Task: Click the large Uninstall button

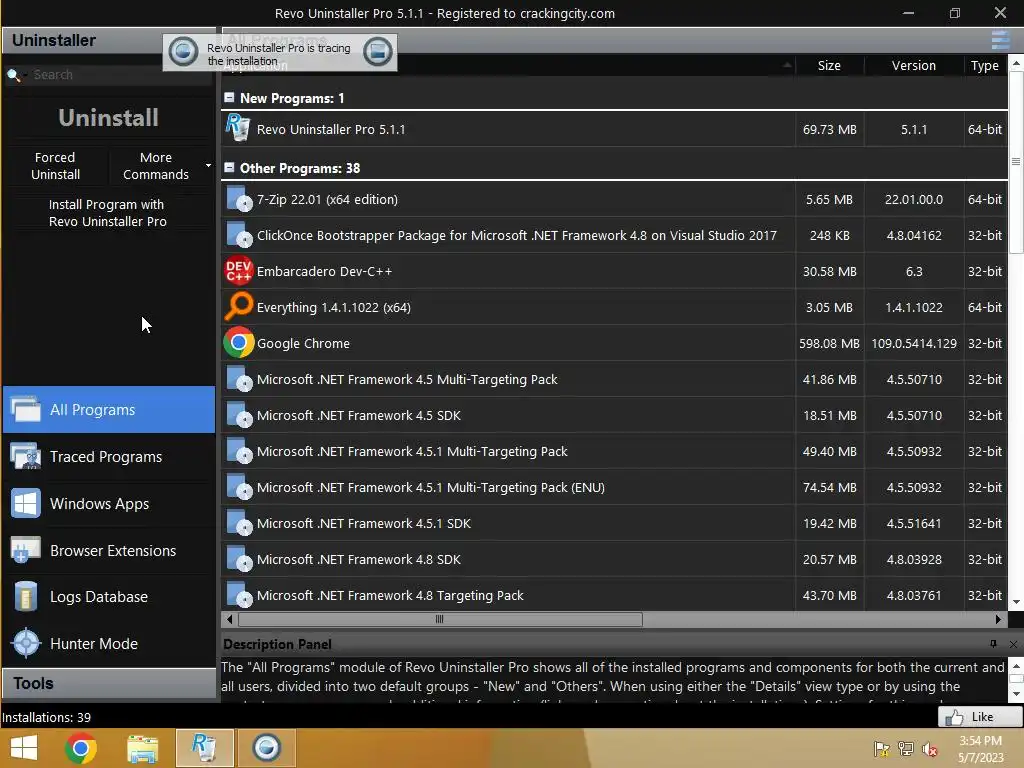Action: click(x=108, y=118)
